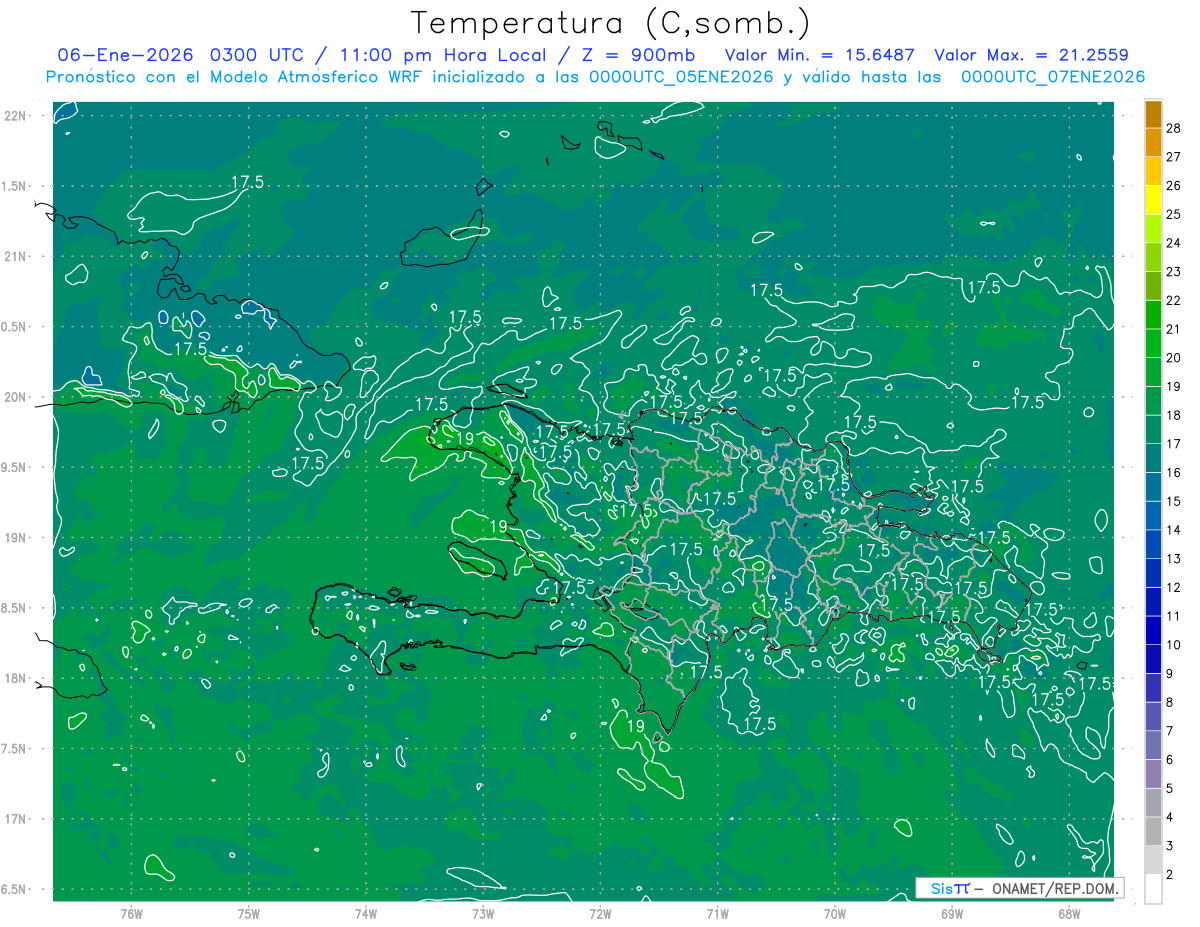Click the gray band between 3 and 4

click(1153, 832)
